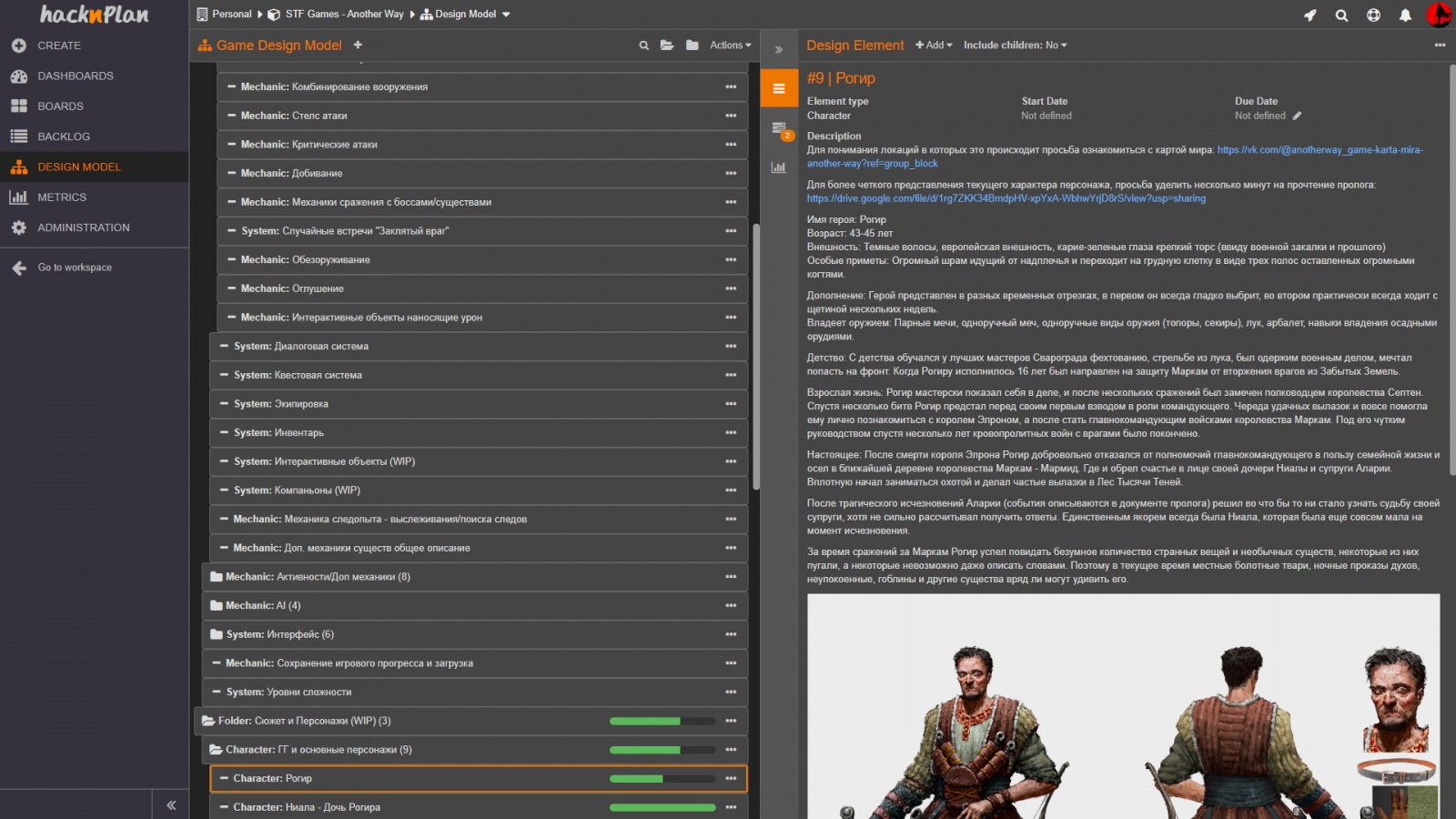Collapse Folder: Сюжет и Персонажи (WIP) (3)
This screenshot has height=819, width=1456.
tap(208, 721)
